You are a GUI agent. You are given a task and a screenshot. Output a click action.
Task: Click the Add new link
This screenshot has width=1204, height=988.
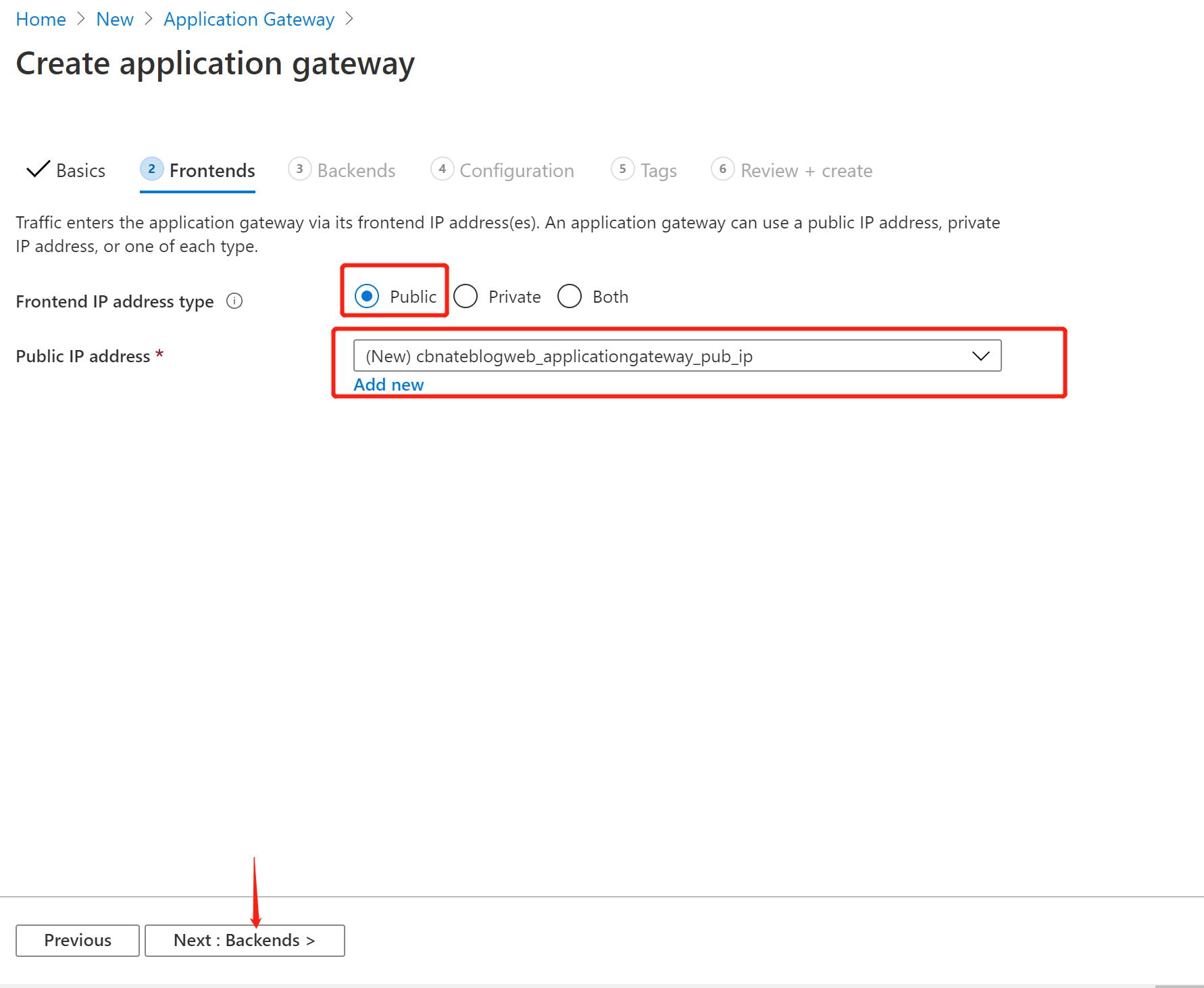pyautogui.click(x=388, y=384)
